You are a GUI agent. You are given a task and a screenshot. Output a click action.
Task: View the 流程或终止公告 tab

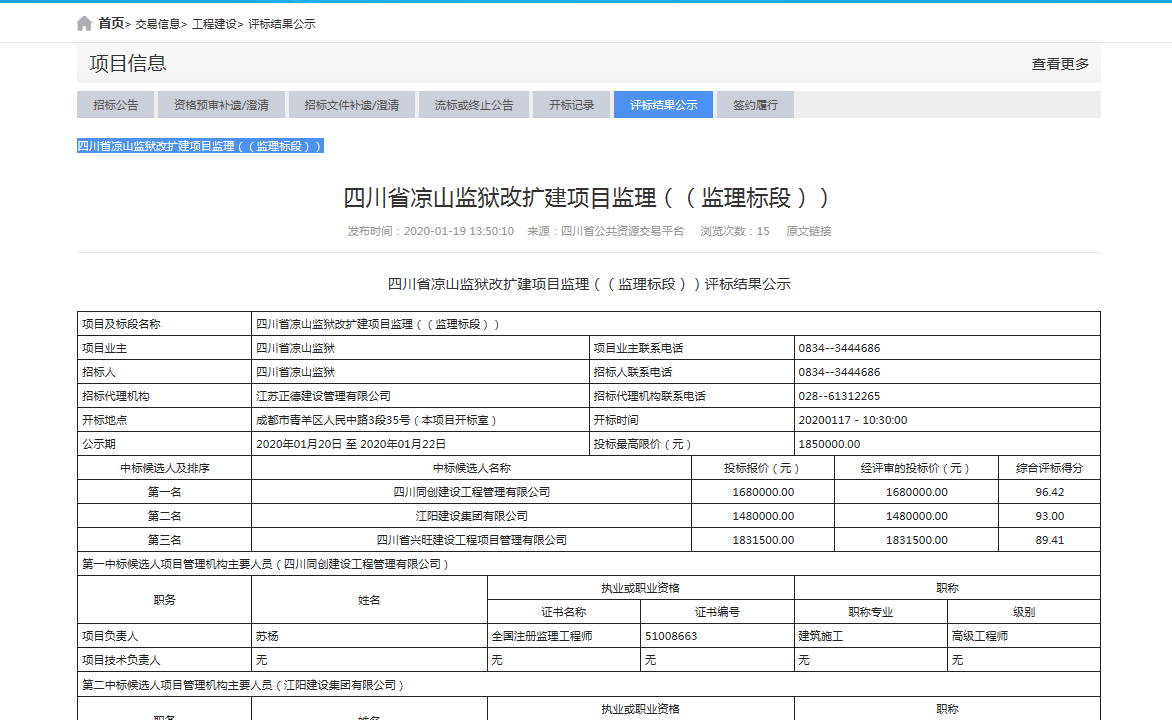(473, 104)
